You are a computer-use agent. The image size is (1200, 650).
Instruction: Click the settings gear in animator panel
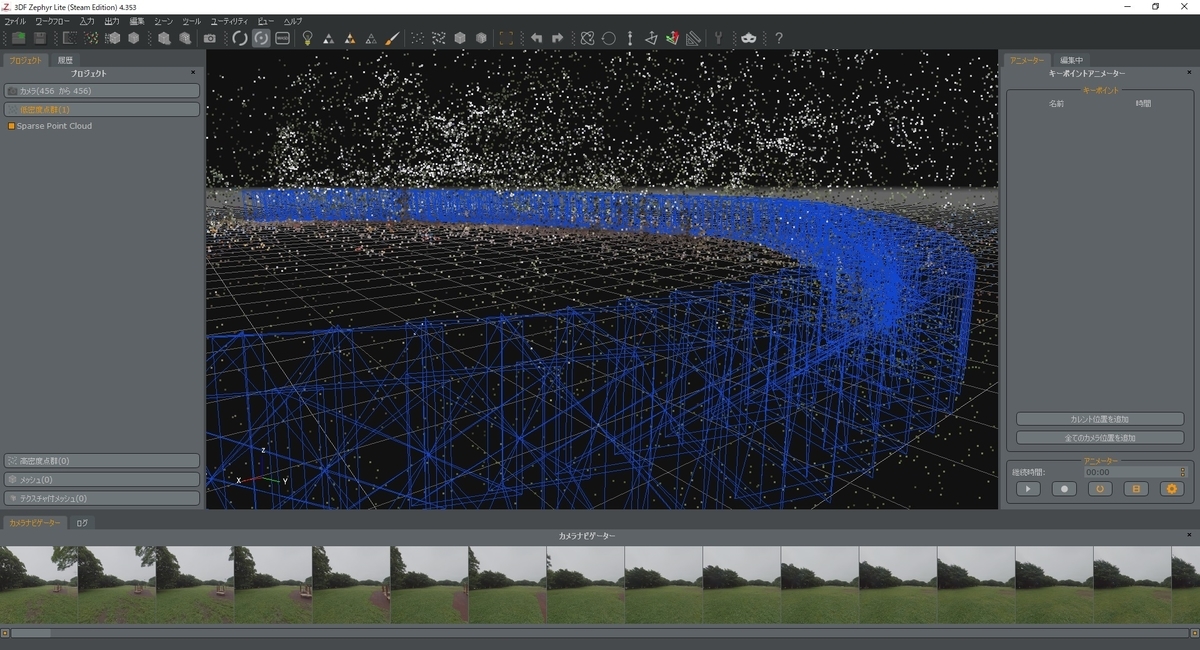(x=1171, y=489)
